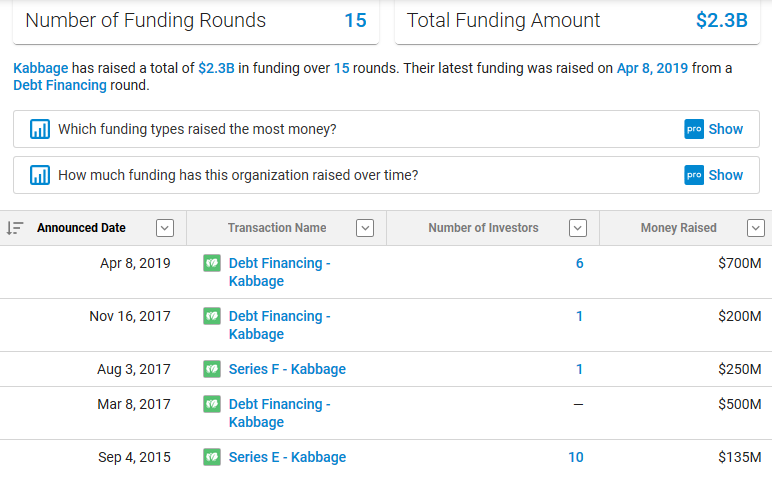Open Transaction Name column dropdown
Screen dimensions: 772x488
point(365,228)
